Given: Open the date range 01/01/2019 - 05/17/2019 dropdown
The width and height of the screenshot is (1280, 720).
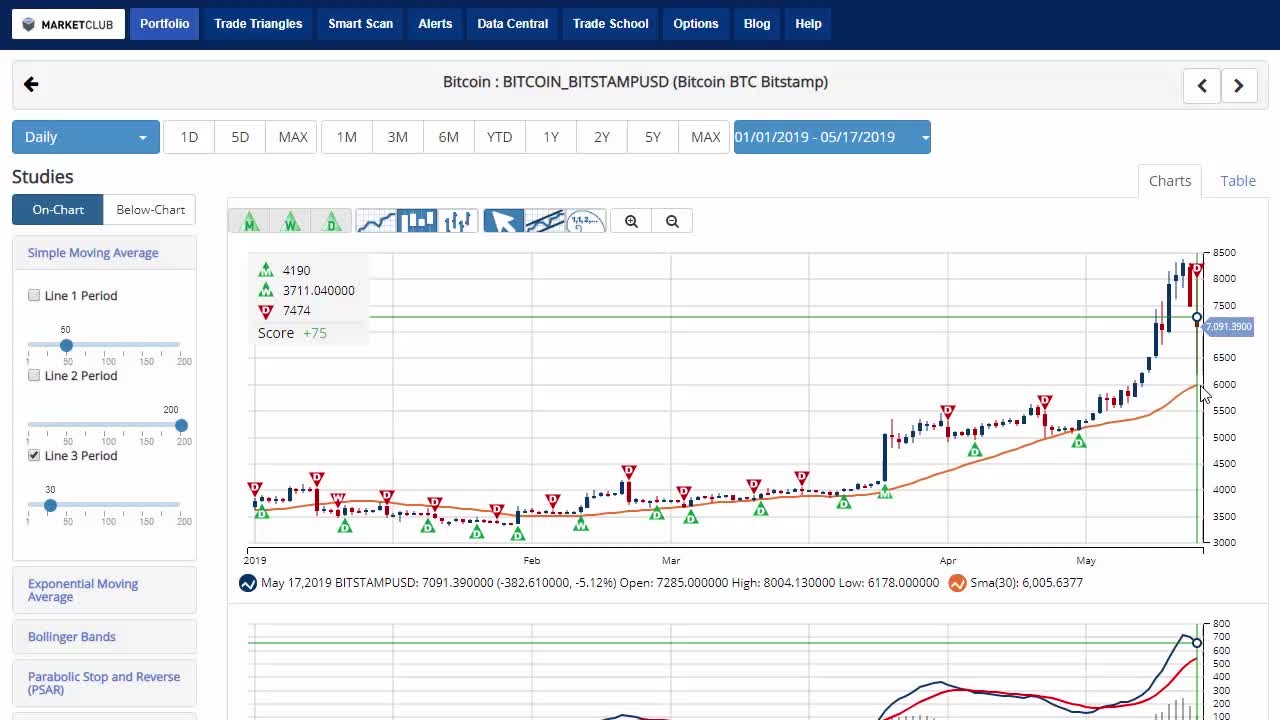Looking at the screenshot, I should click(832, 137).
